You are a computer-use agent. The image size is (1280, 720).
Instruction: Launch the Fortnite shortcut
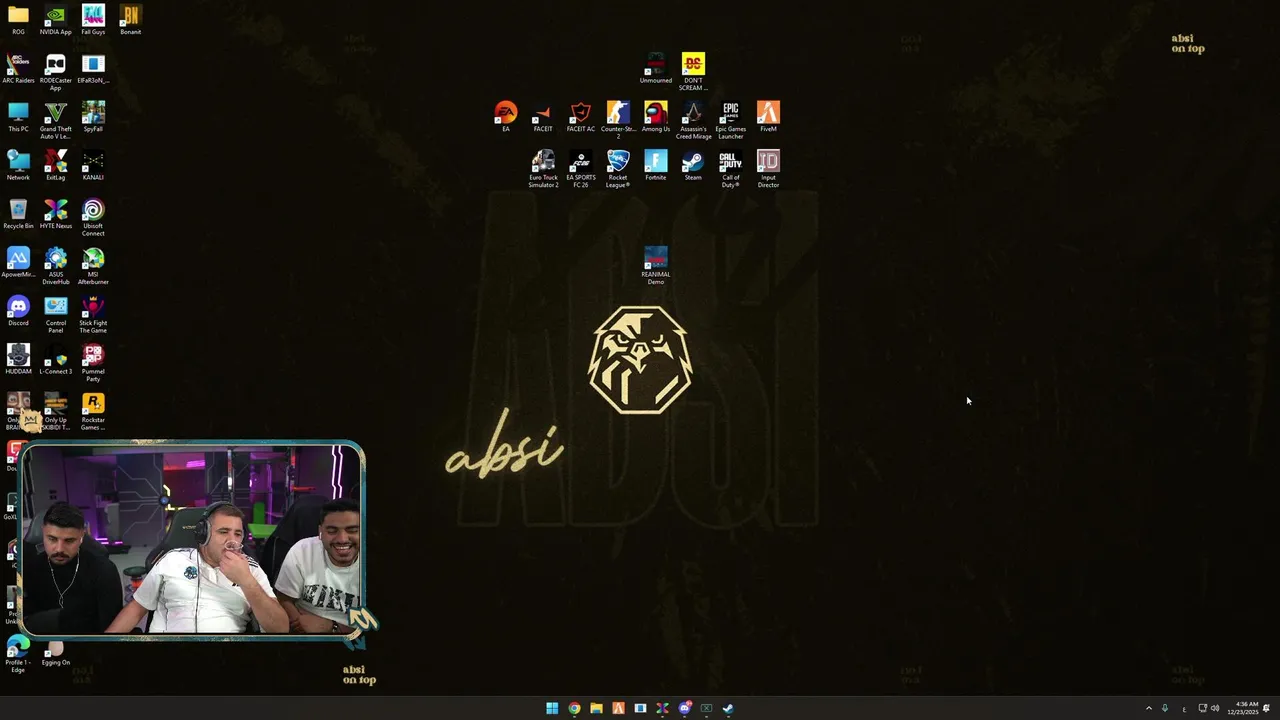point(655,165)
